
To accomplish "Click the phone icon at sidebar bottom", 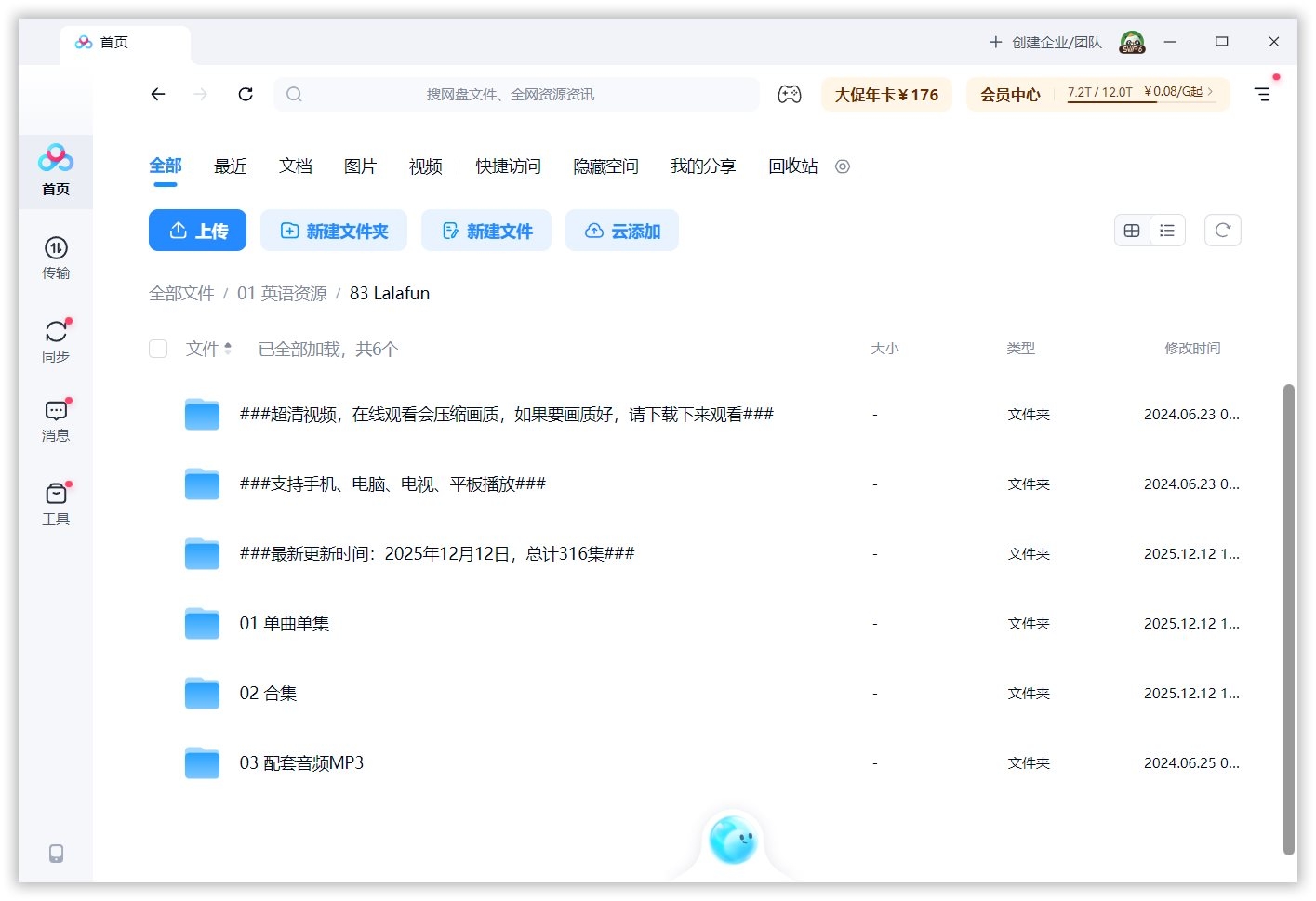I will point(56,853).
